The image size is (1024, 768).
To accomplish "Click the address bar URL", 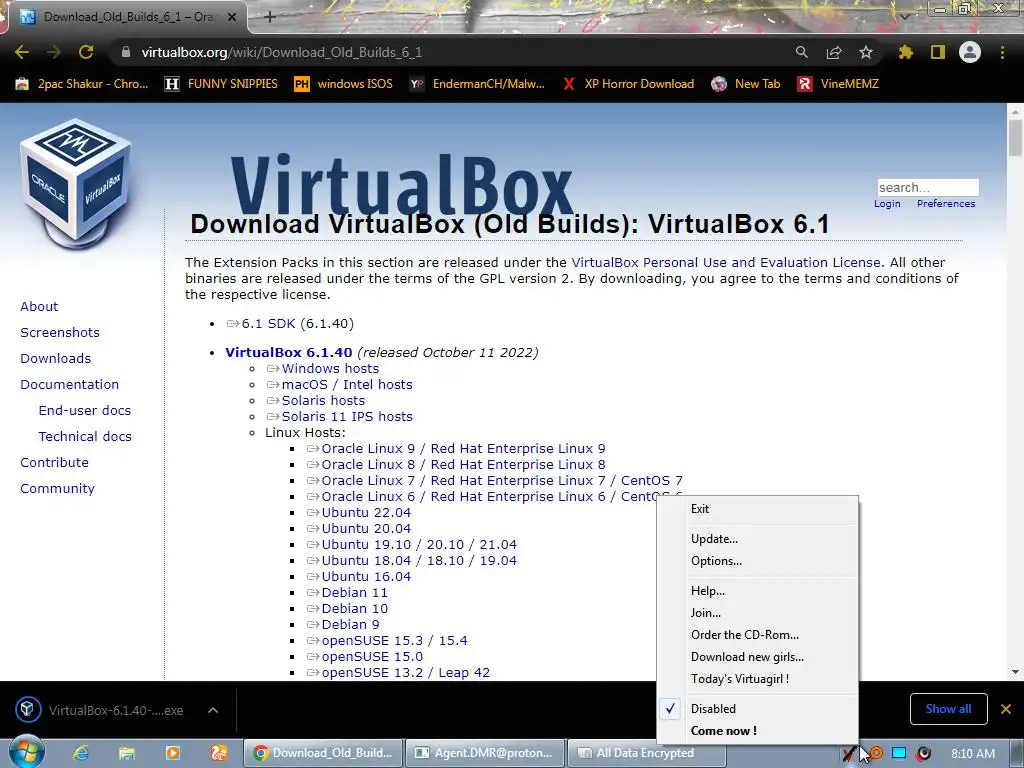I will pyautogui.click(x=281, y=52).
